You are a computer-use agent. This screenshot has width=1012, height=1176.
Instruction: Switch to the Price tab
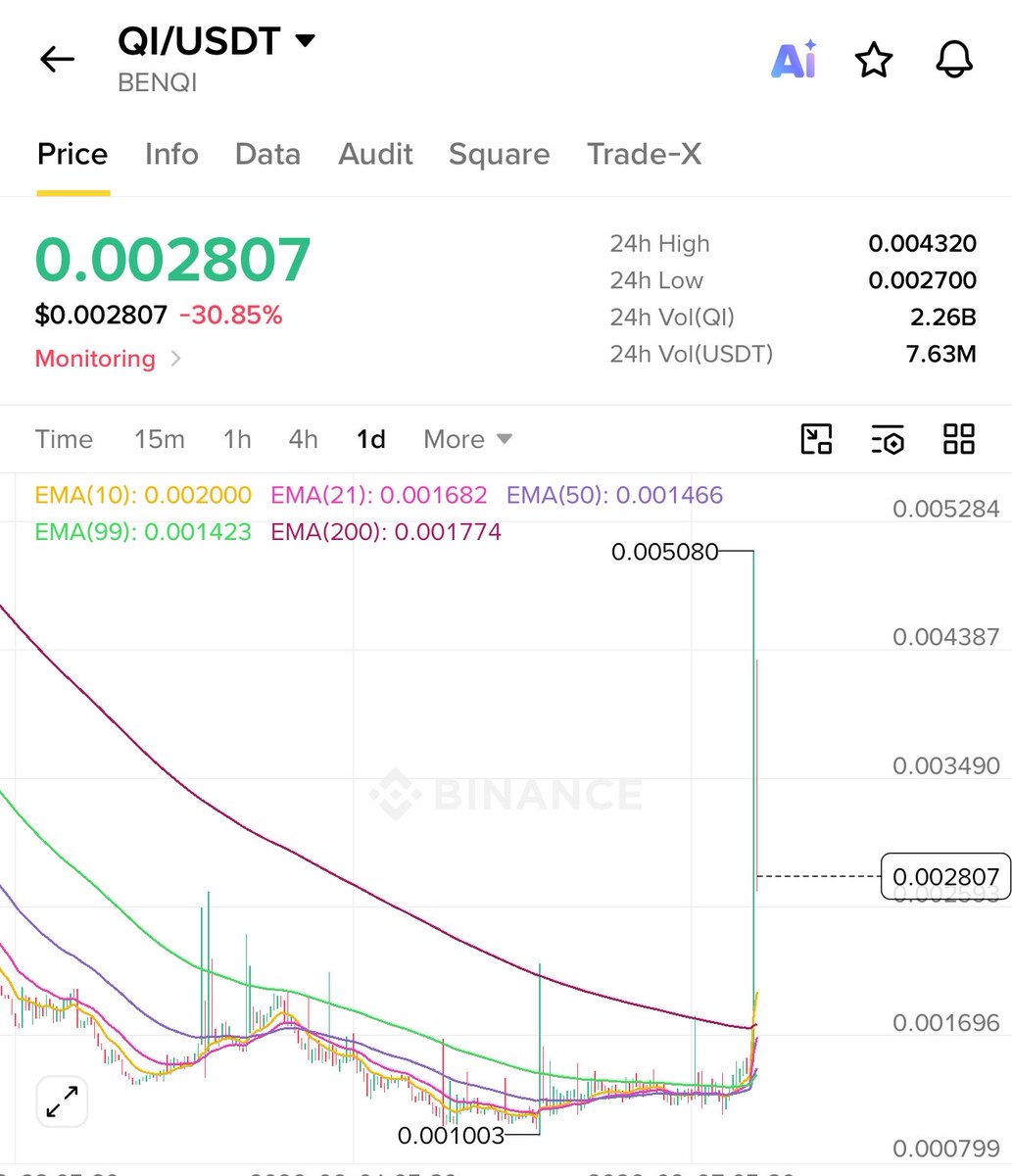point(72,154)
